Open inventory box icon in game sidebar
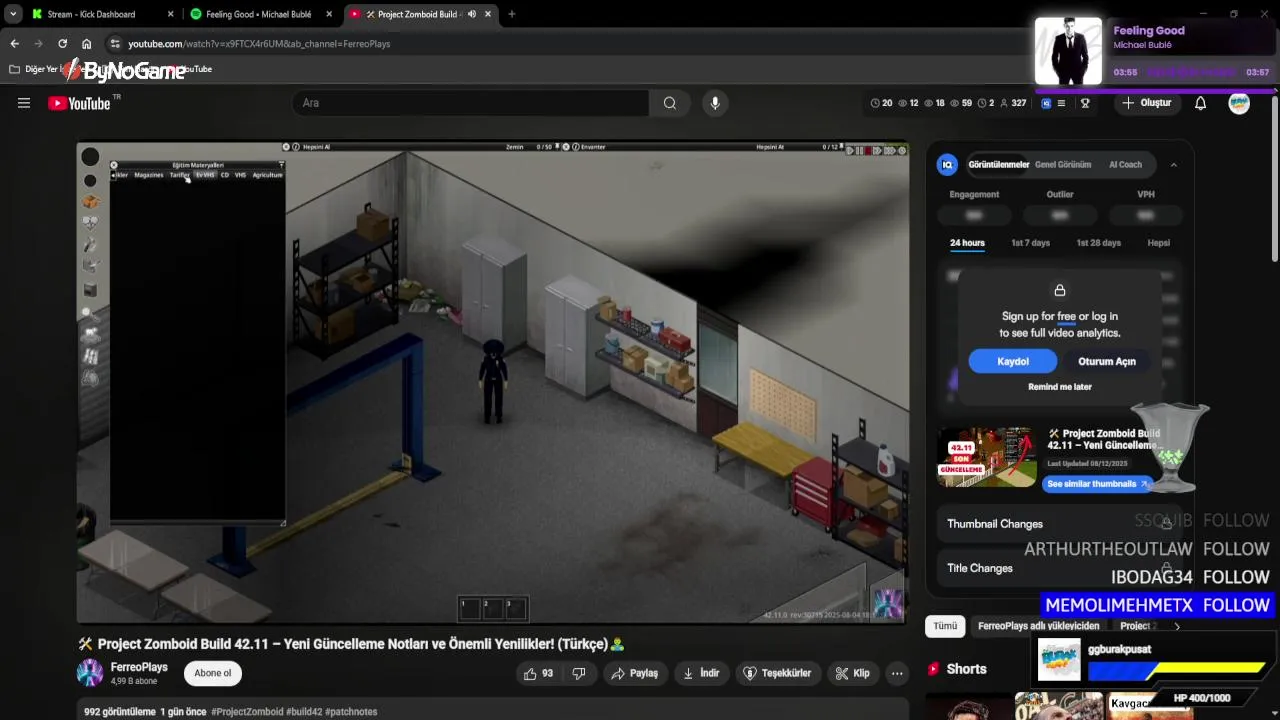 90,201
